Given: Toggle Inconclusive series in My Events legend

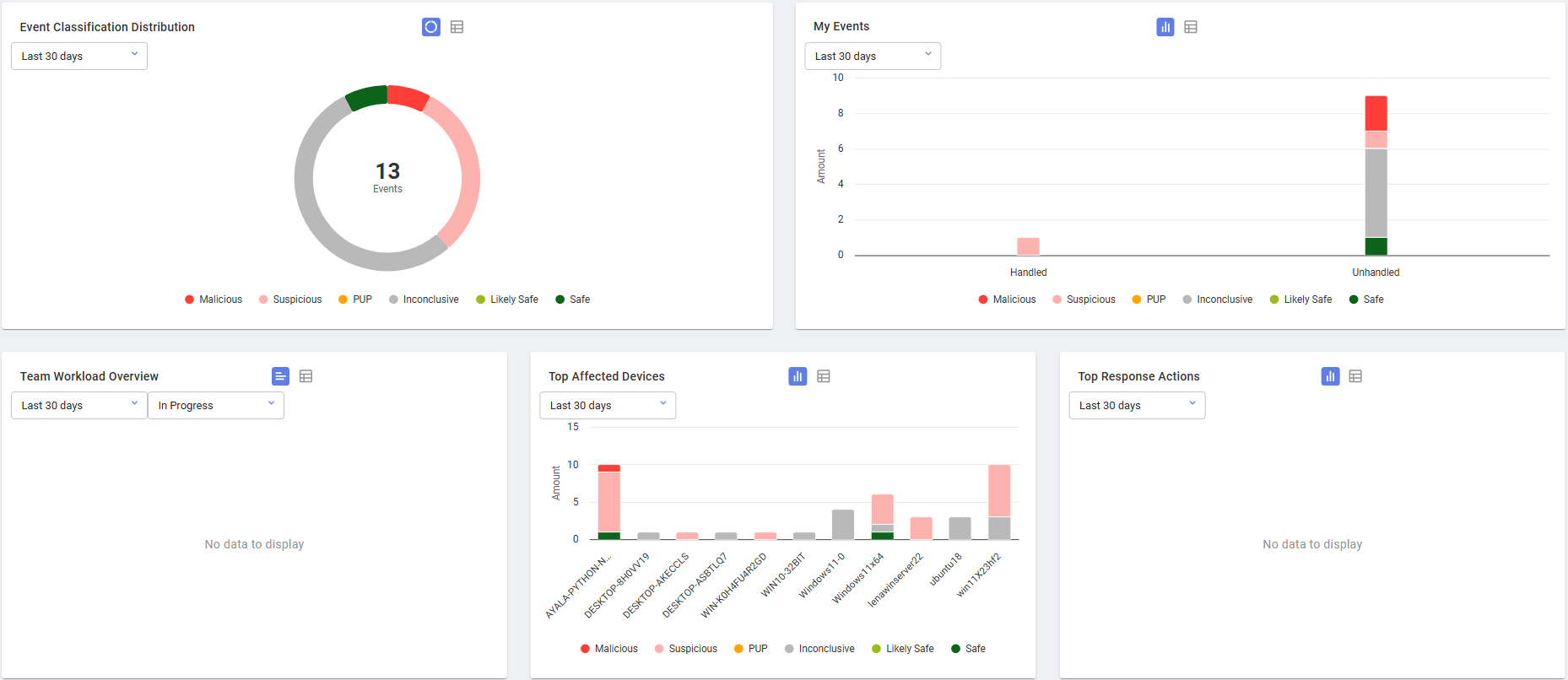Looking at the screenshot, I should pos(1218,300).
